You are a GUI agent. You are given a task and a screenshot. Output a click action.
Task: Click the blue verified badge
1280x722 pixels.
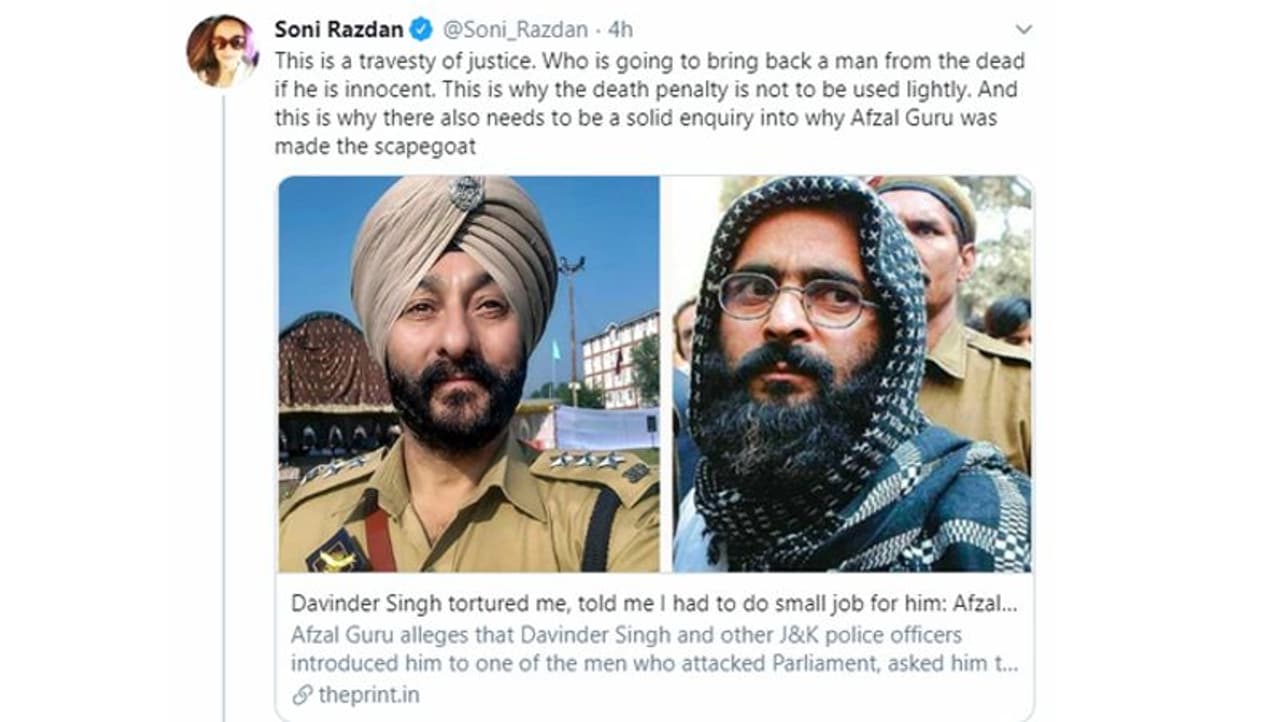[421, 30]
